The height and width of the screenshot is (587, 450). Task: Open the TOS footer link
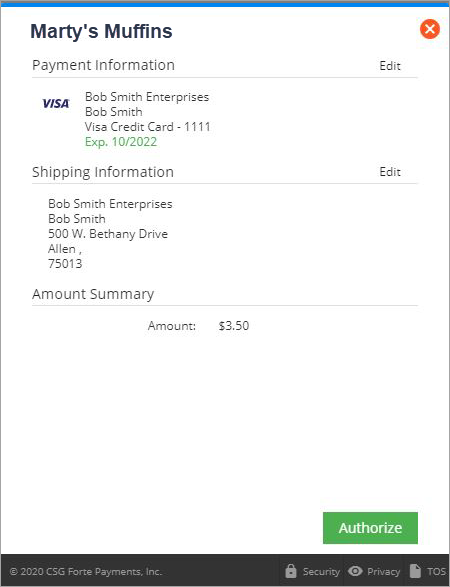point(436,572)
